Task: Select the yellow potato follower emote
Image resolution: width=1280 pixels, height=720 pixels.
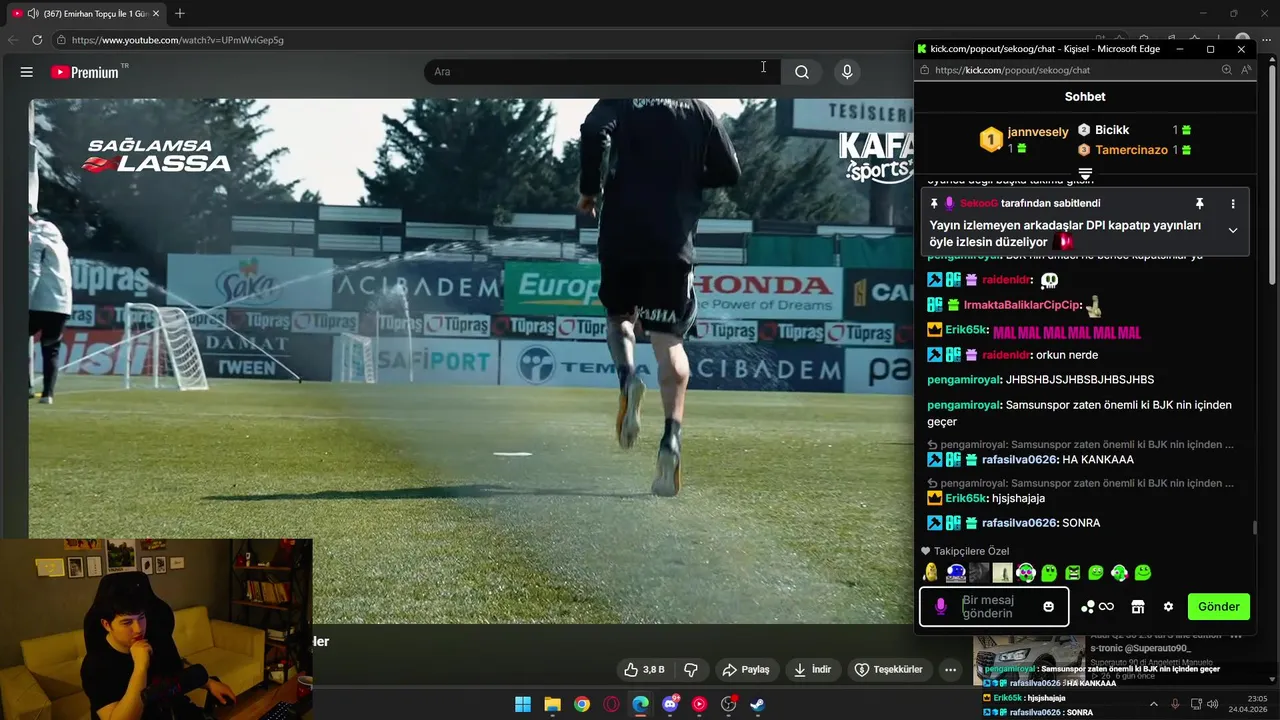Action: 931,573
